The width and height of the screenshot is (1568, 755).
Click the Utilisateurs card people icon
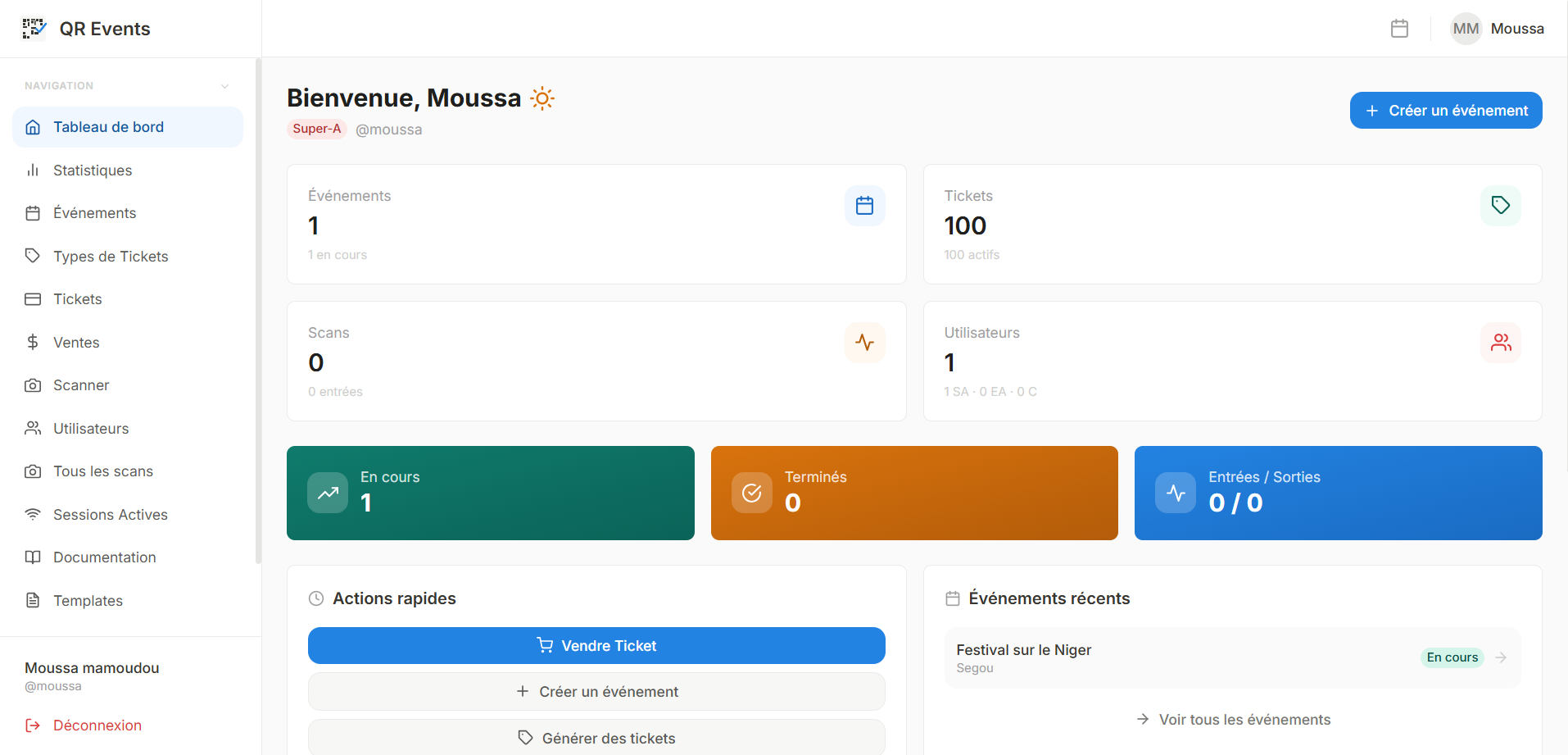[x=1500, y=343]
